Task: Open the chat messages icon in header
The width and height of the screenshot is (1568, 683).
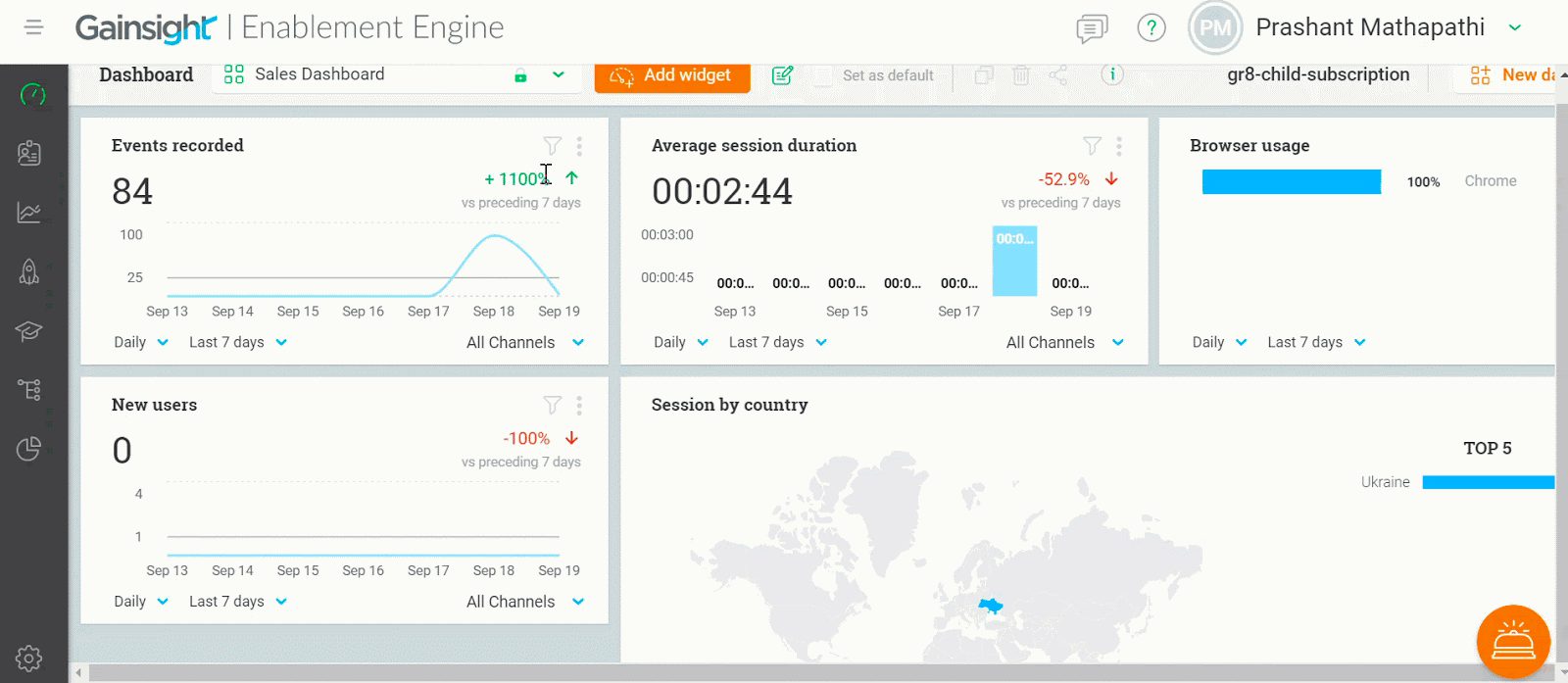Action: click(x=1091, y=28)
